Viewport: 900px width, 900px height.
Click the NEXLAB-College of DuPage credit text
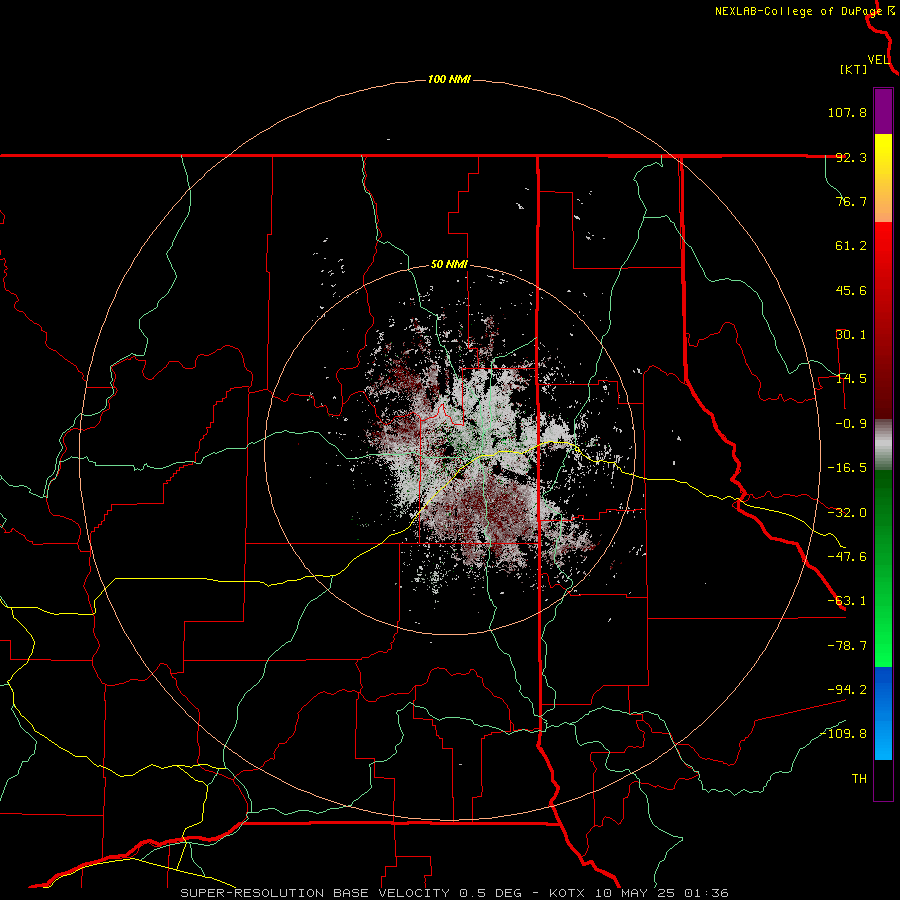(x=798, y=11)
